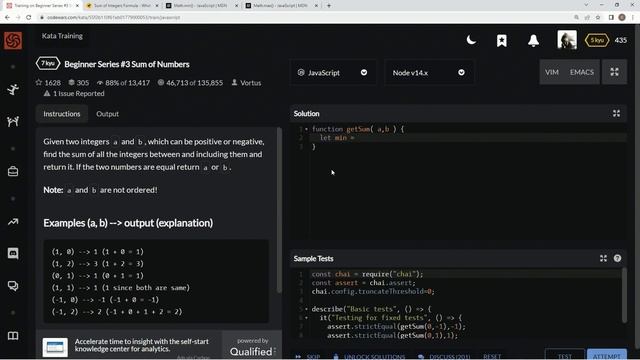
Task: Open the Node v14.x version dropdown
Action: (x=429, y=72)
